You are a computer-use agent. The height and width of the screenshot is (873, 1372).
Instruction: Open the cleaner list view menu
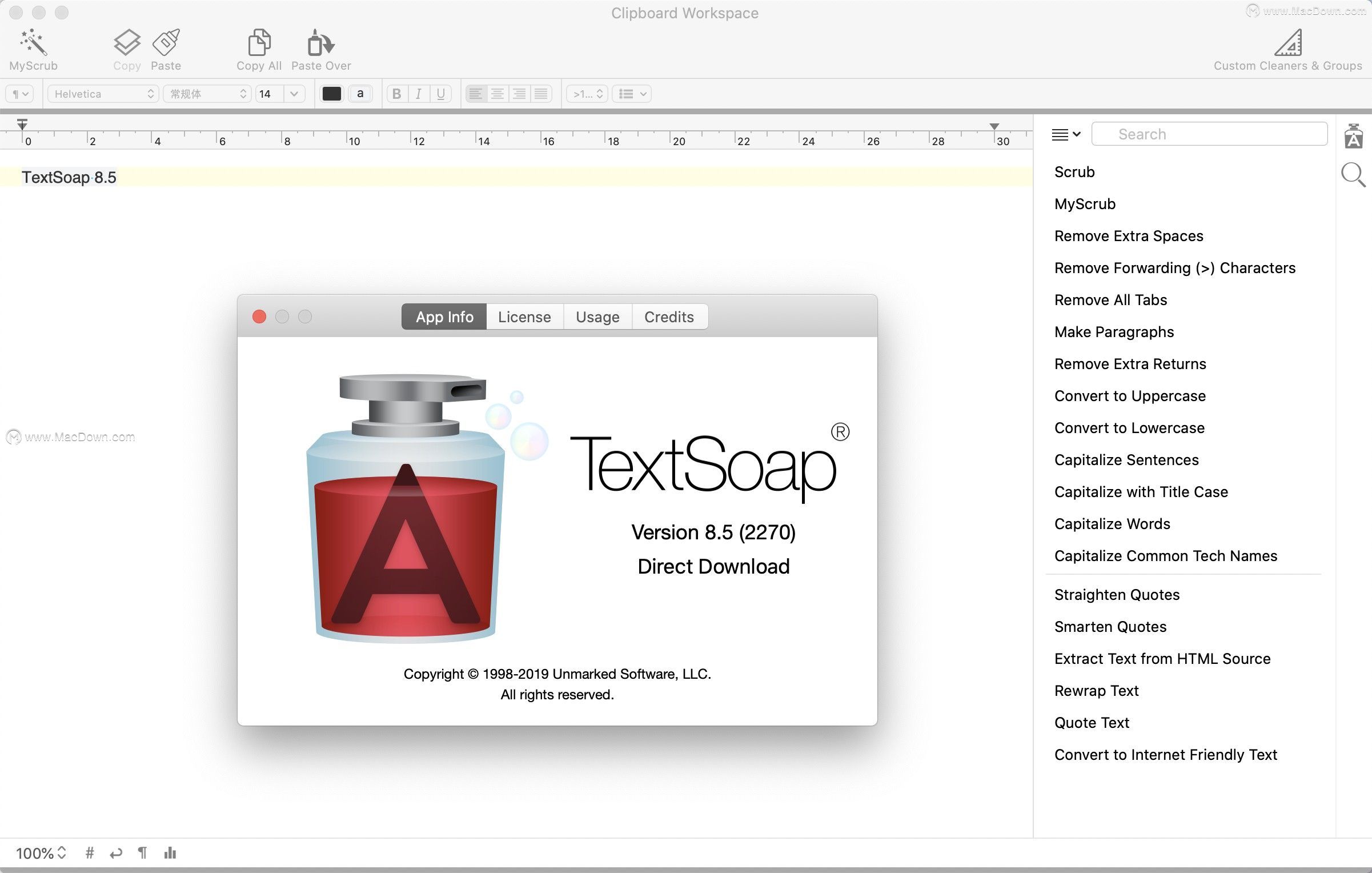(x=1066, y=134)
